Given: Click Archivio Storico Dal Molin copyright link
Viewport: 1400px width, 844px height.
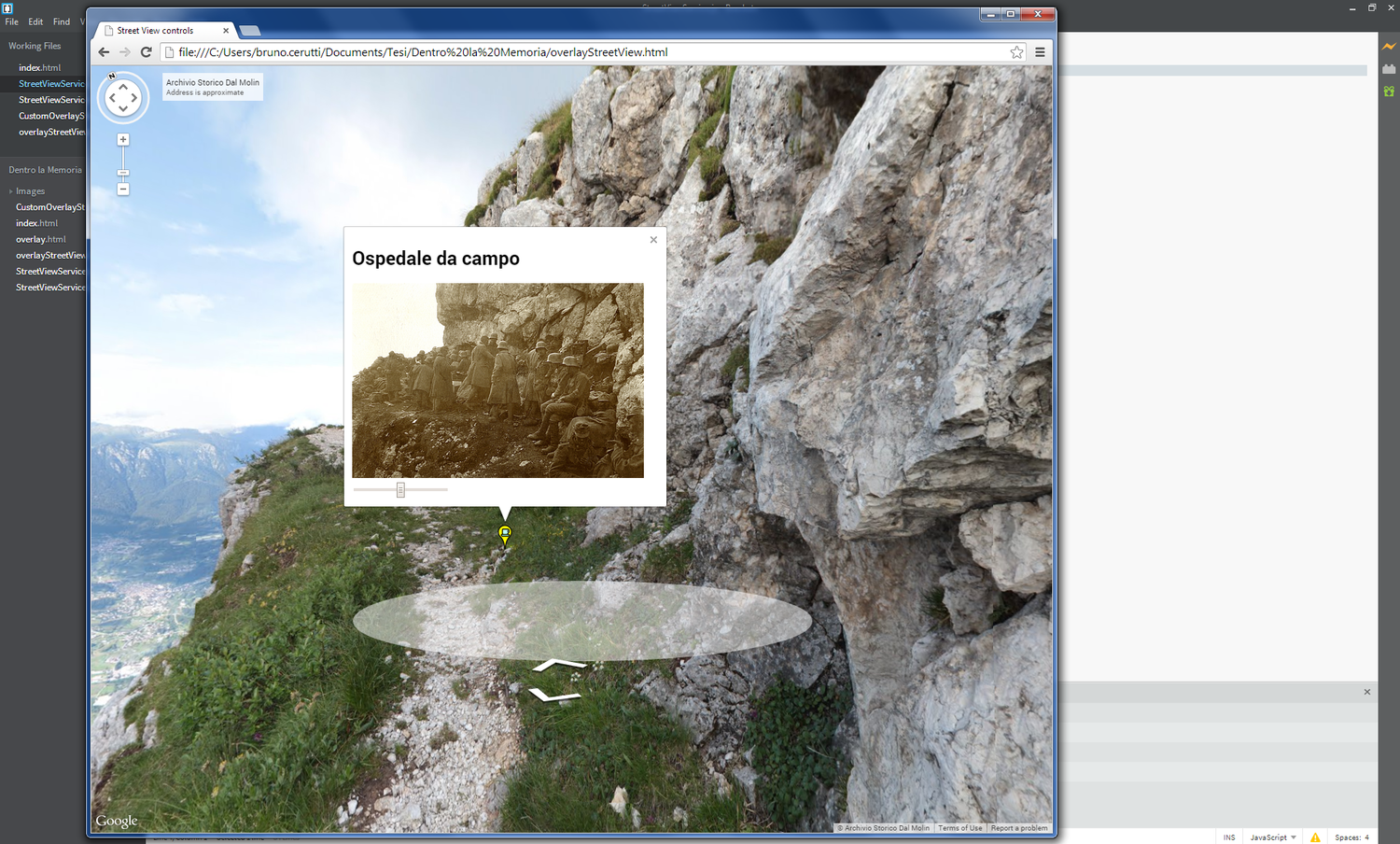Looking at the screenshot, I should pos(883,828).
